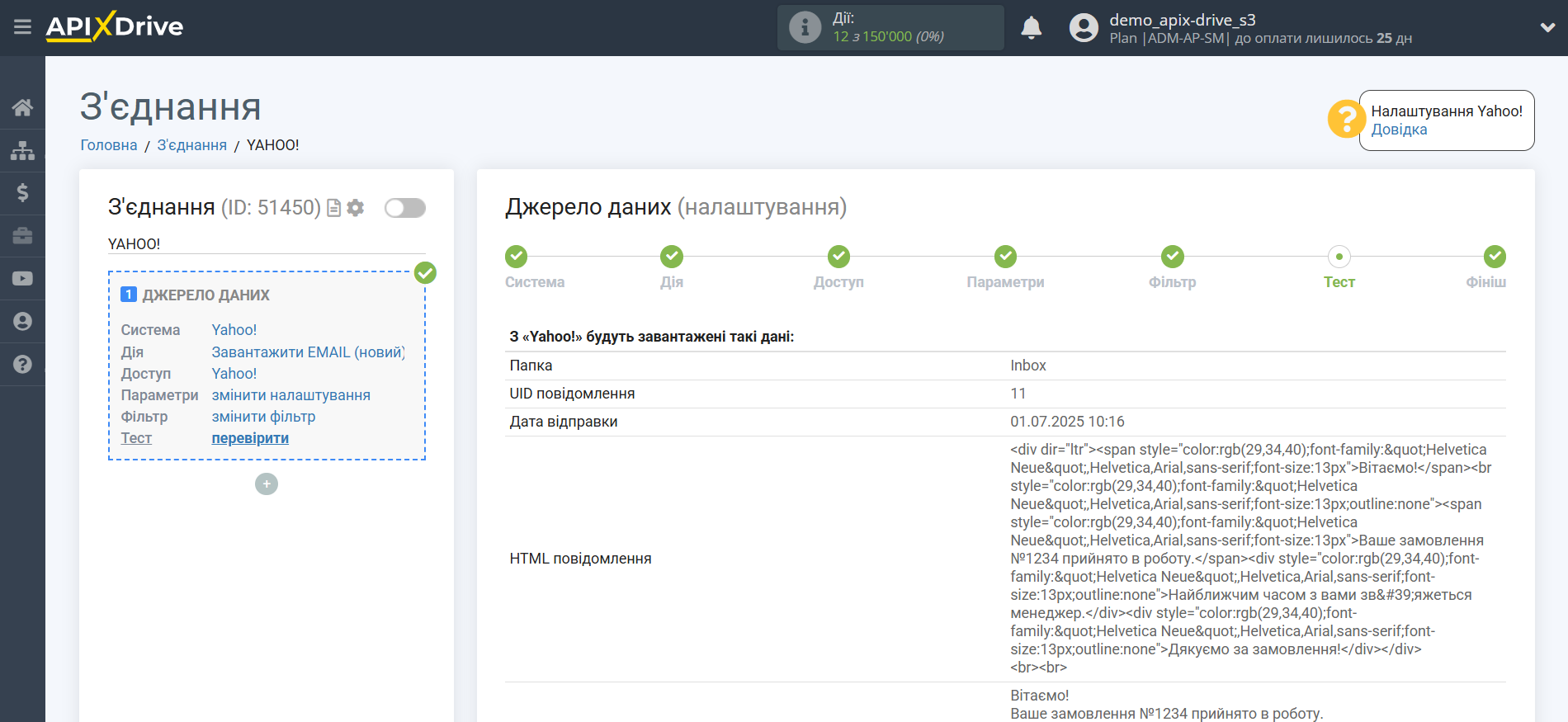Open notifications bell

point(1031,27)
